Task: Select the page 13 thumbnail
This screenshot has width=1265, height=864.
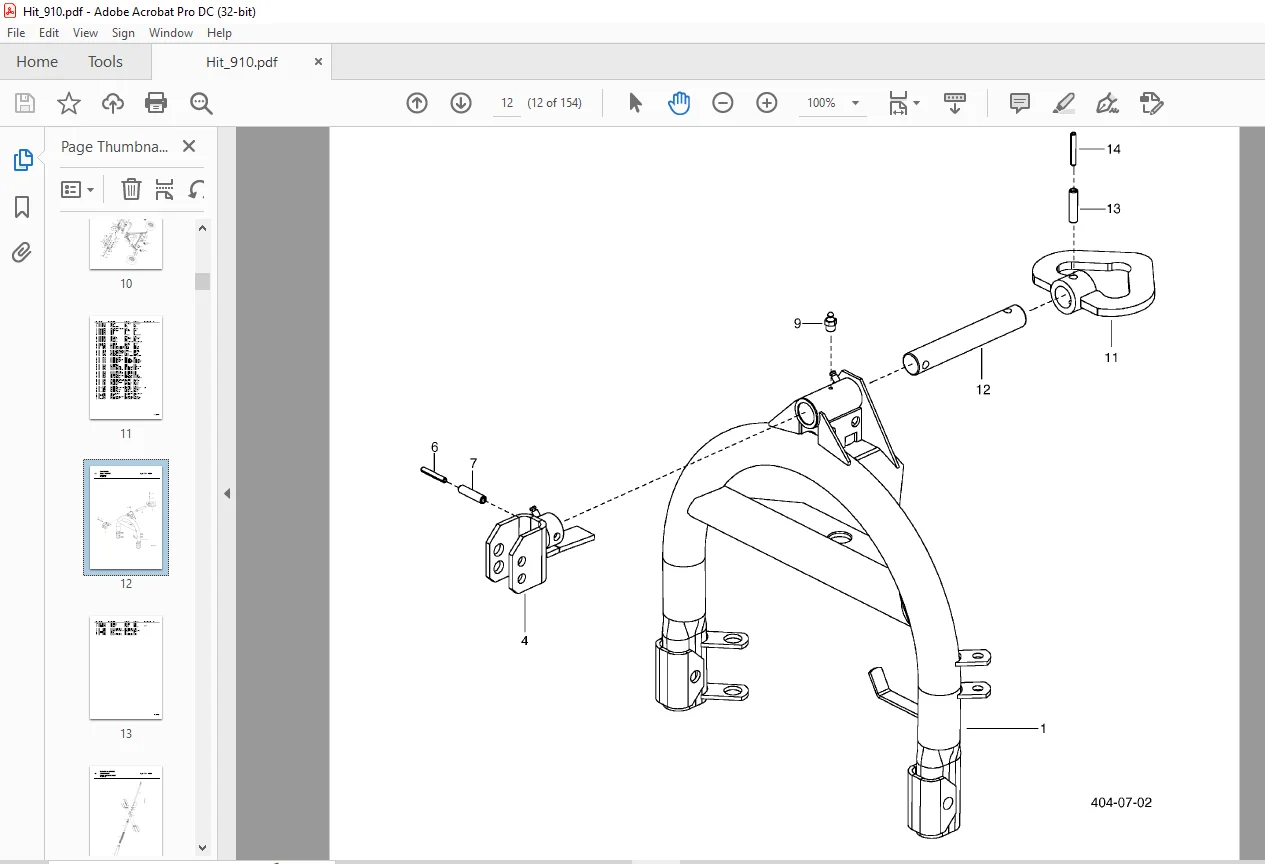Action: point(126,667)
